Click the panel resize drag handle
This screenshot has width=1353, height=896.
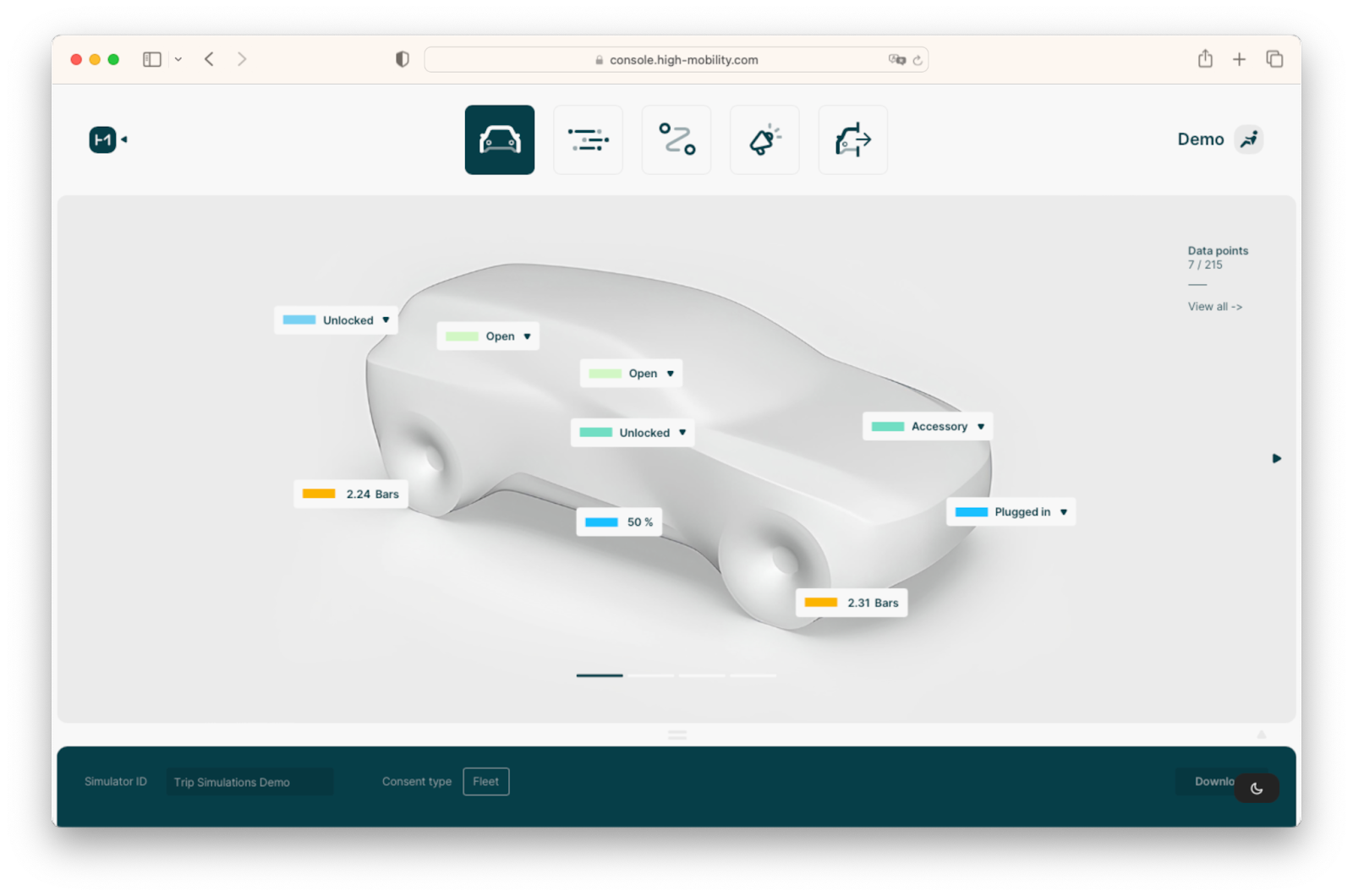tap(676, 735)
